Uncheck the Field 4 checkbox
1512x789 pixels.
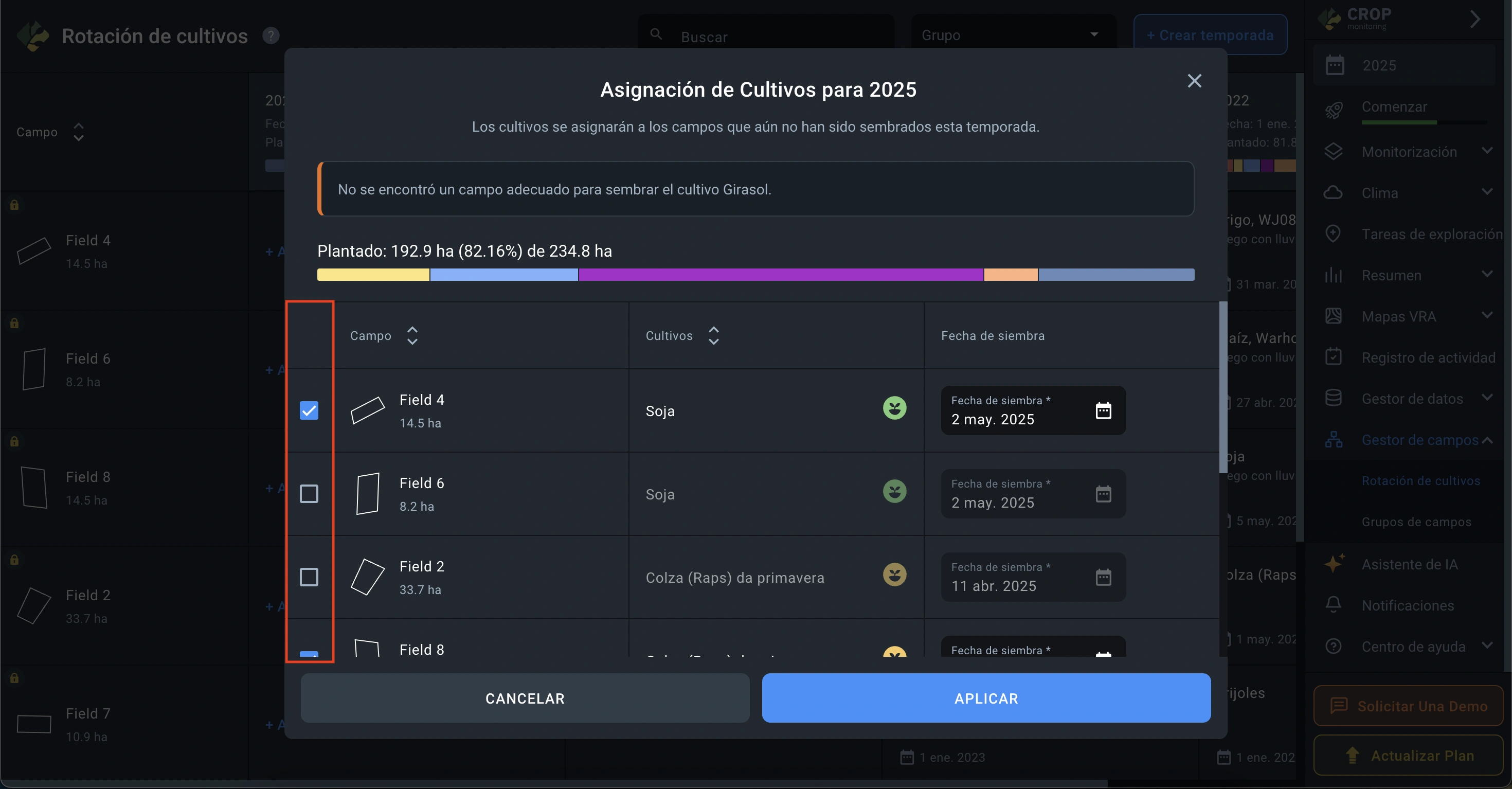(309, 410)
